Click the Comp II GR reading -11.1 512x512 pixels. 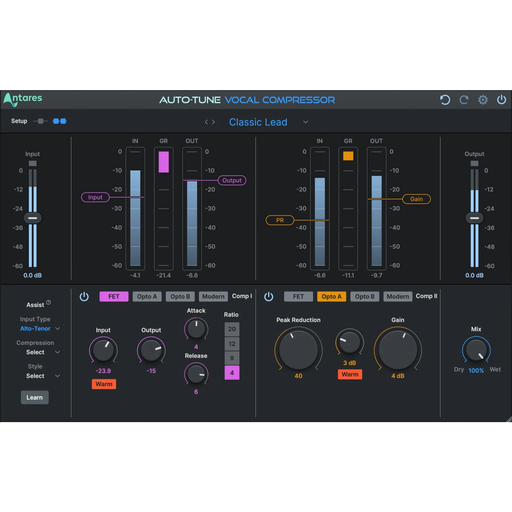(x=348, y=275)
